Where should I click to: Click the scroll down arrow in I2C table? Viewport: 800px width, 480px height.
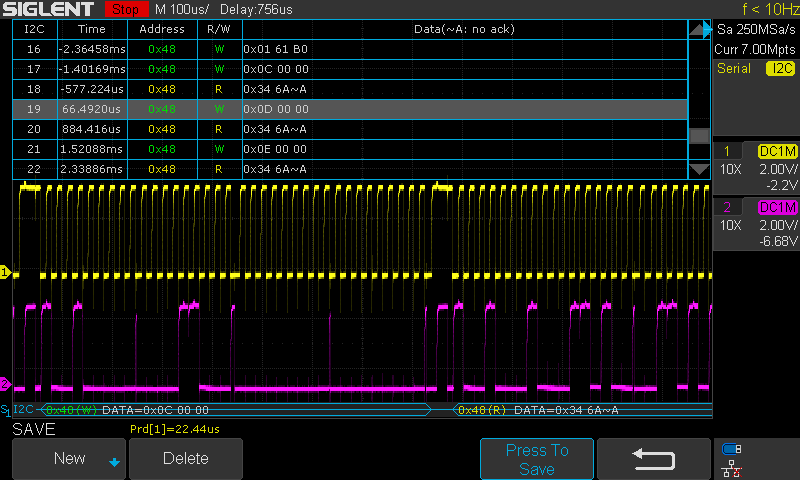[x=698, y=169]
